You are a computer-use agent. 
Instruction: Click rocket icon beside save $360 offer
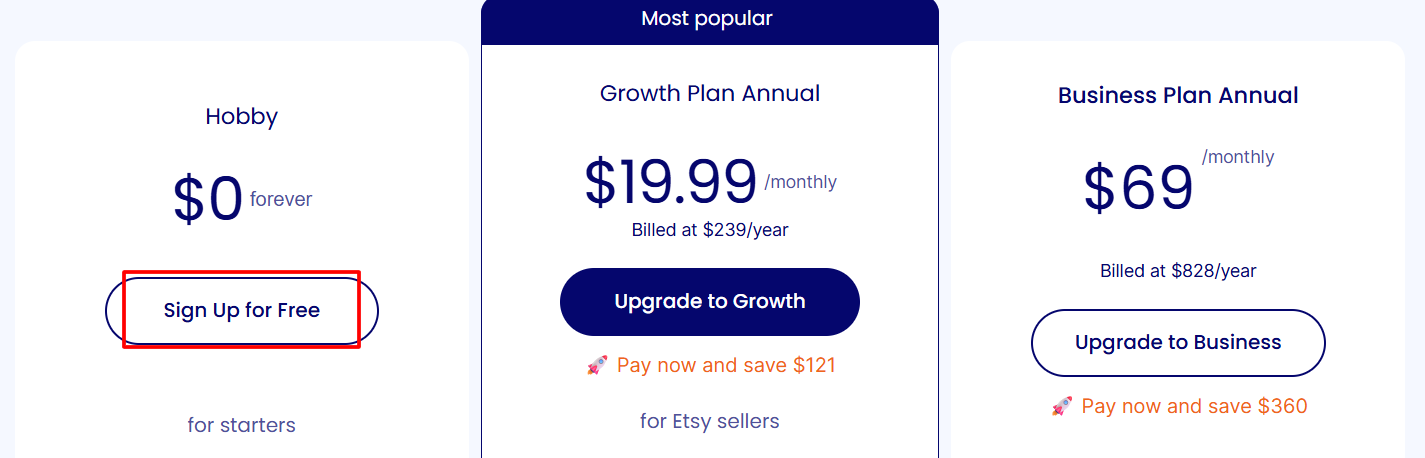(x=1062, y=407)
